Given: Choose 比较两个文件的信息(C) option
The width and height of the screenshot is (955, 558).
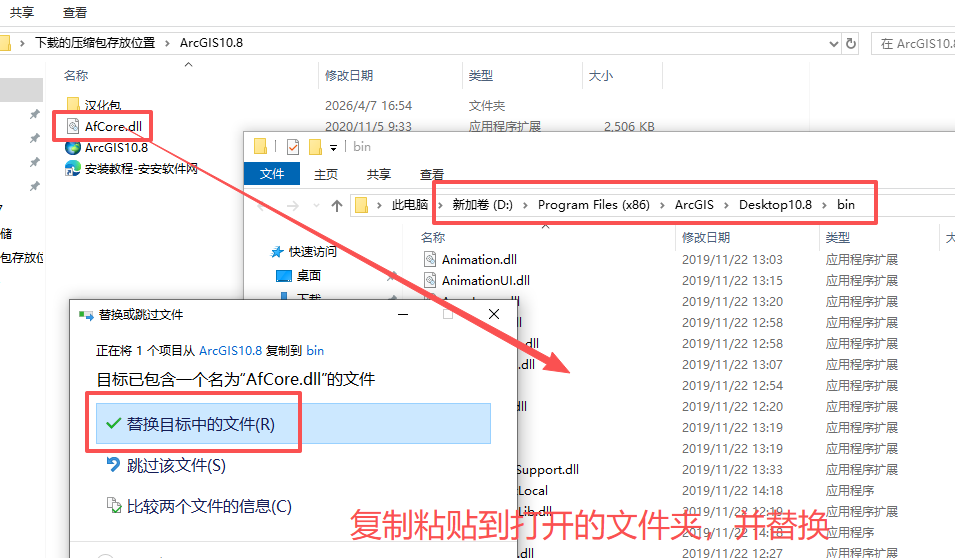Looking at the screenshot, I should 199,506.
